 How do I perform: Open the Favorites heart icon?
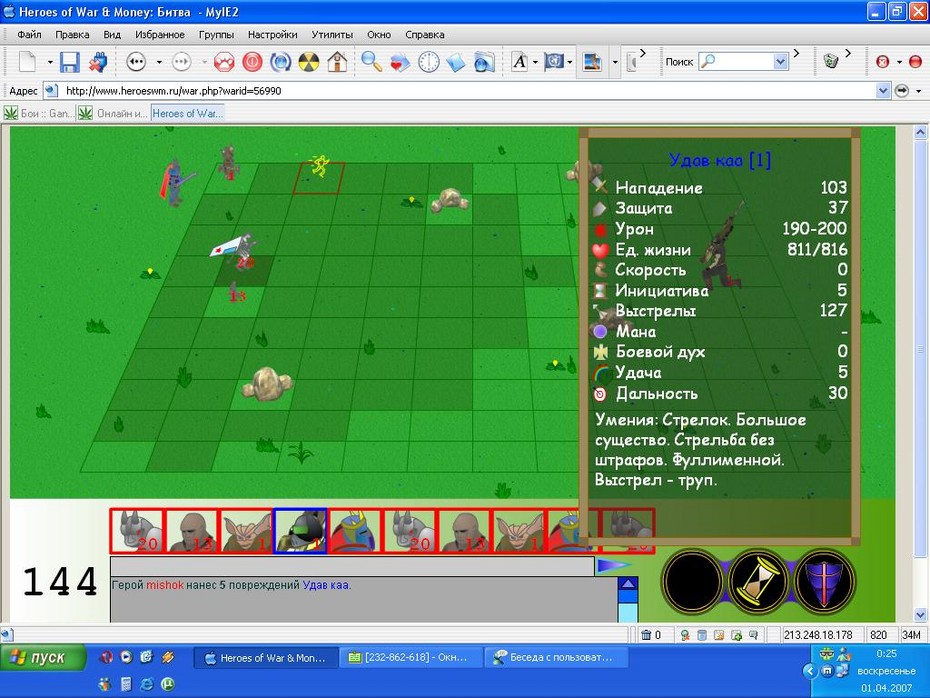coord(400,62)
